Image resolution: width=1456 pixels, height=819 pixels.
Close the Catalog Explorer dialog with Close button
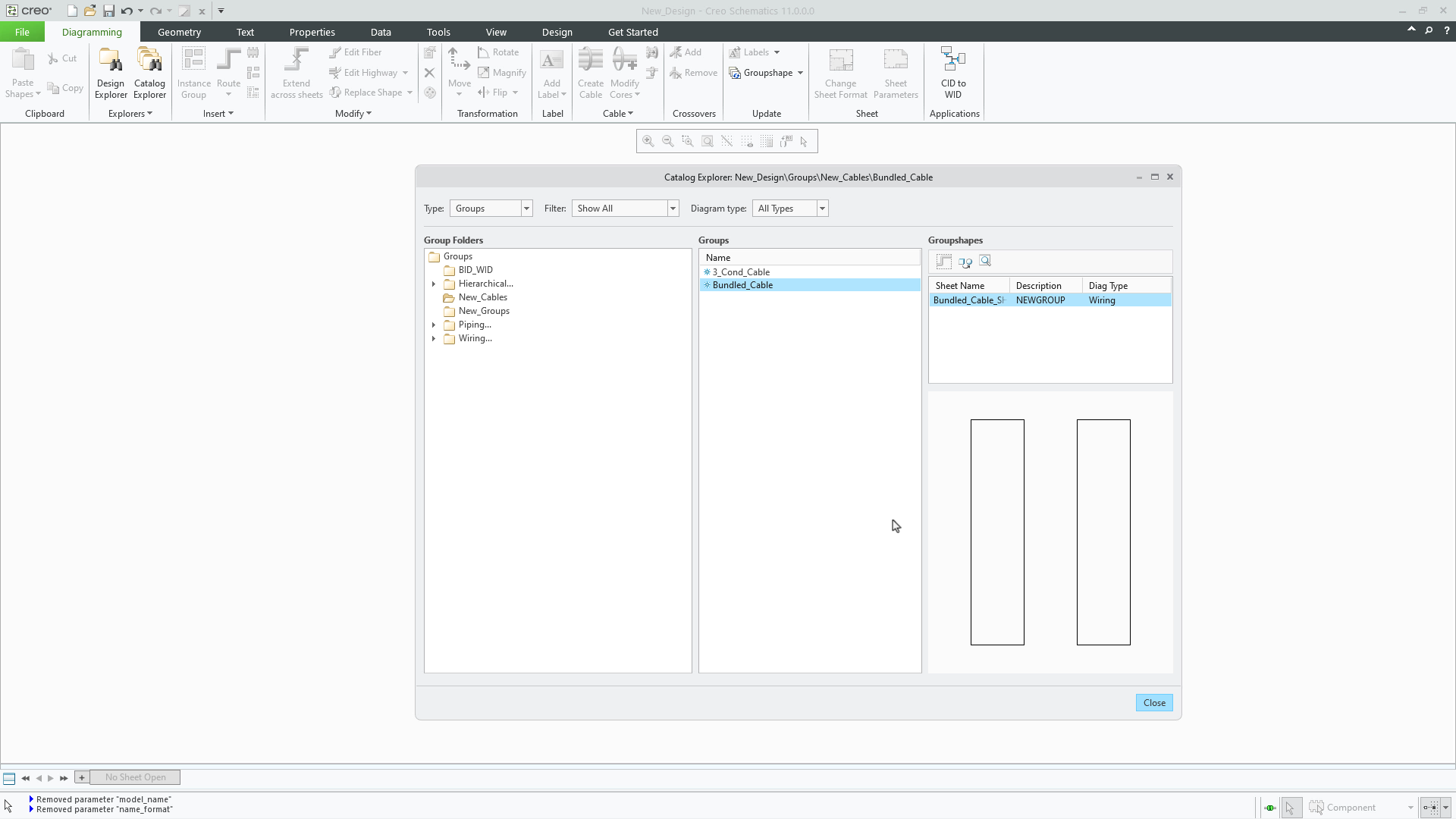tap(1154, 703)
